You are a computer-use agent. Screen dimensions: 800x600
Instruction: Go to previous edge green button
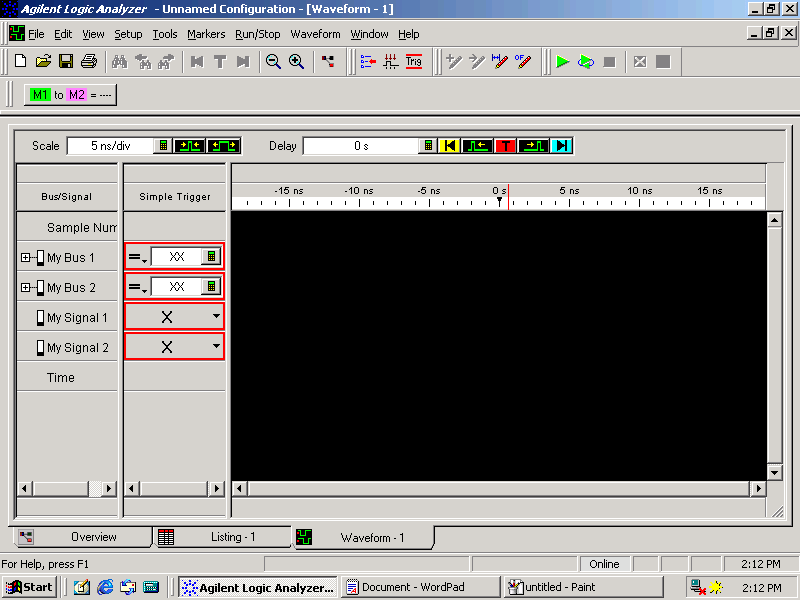(478, 146)
